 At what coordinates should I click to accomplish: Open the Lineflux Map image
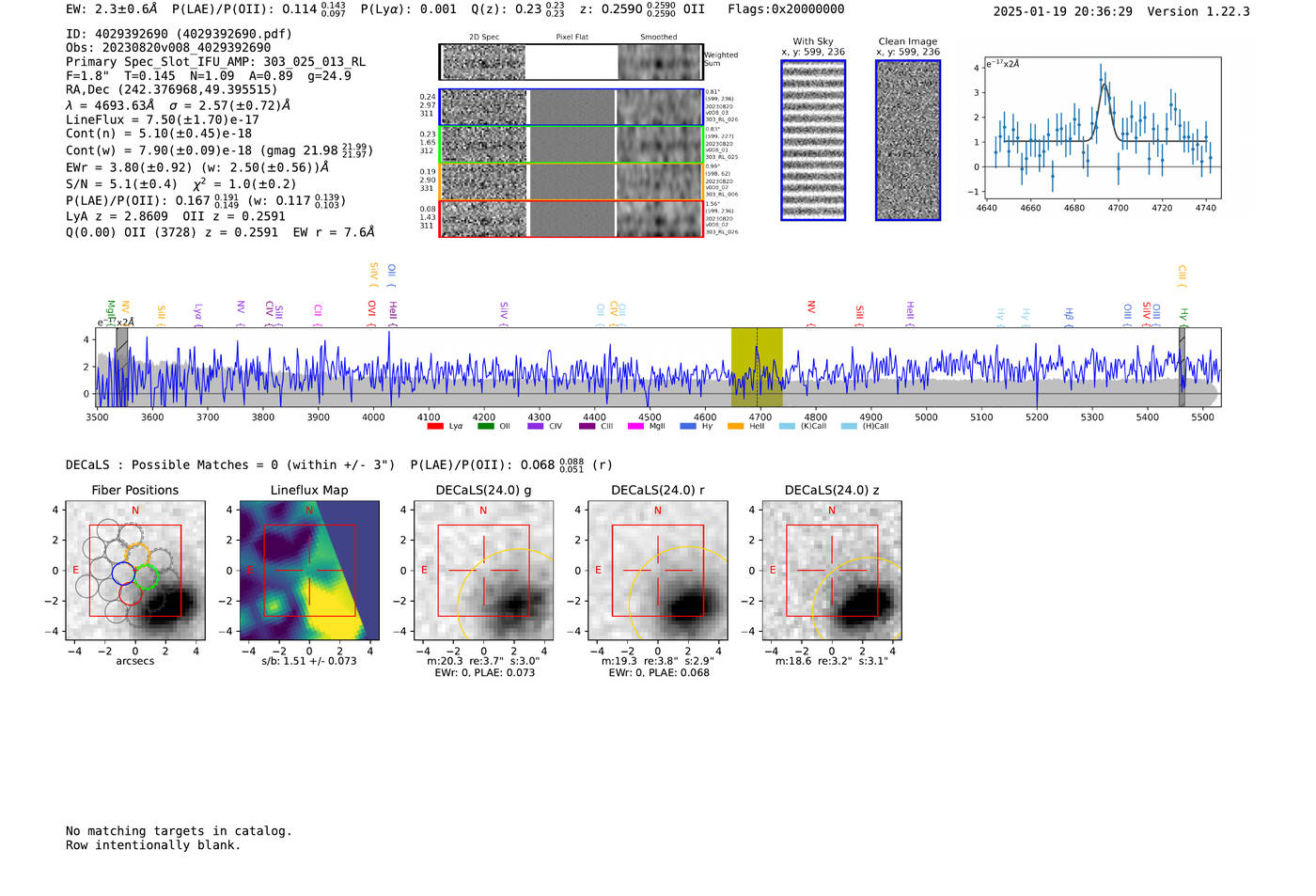pos(309,570)
